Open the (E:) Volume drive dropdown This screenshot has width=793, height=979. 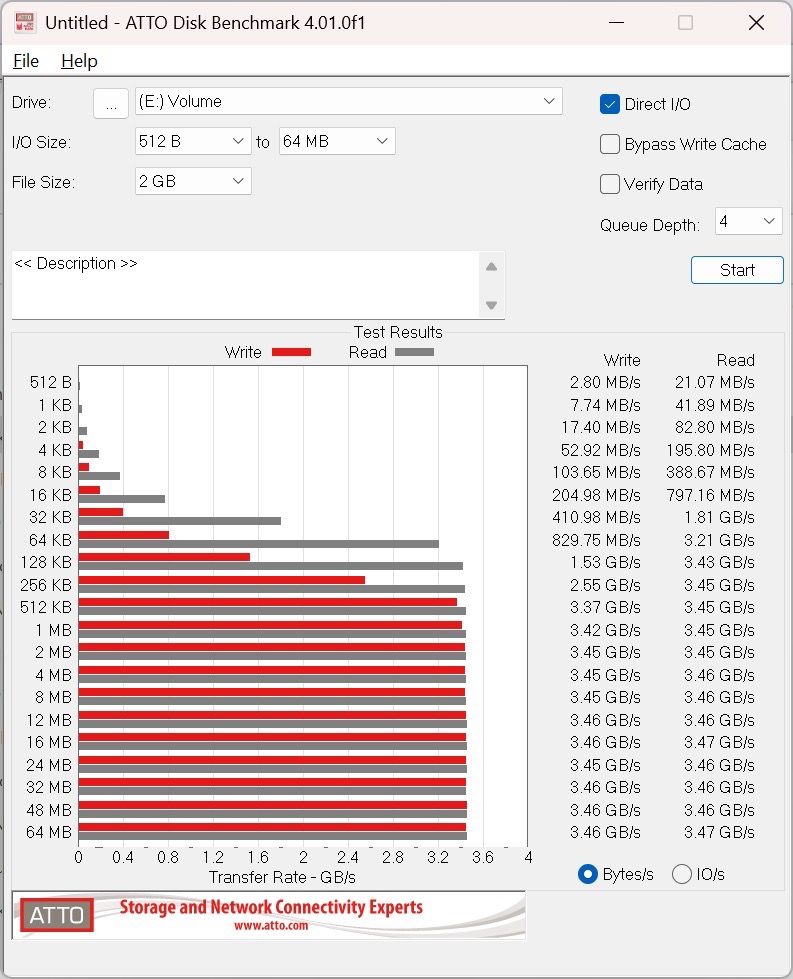[349, 101]
